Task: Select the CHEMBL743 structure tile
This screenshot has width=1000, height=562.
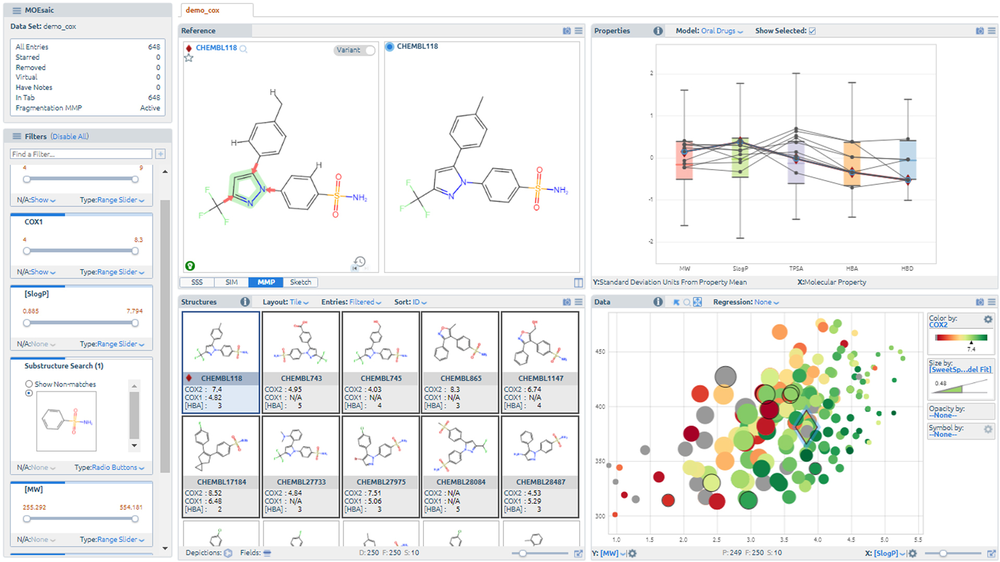Action: pos(301,362)
